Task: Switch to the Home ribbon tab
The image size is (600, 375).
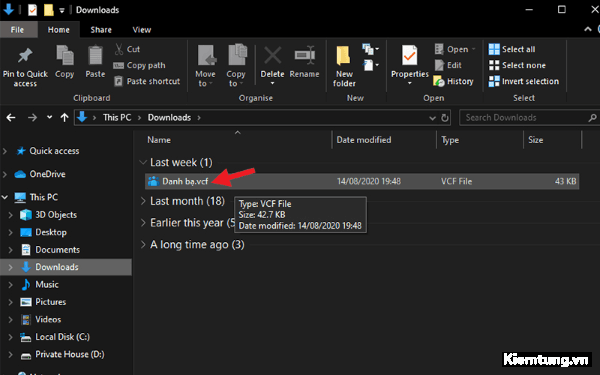Action: pyautogui.click(x=59, y=30)
